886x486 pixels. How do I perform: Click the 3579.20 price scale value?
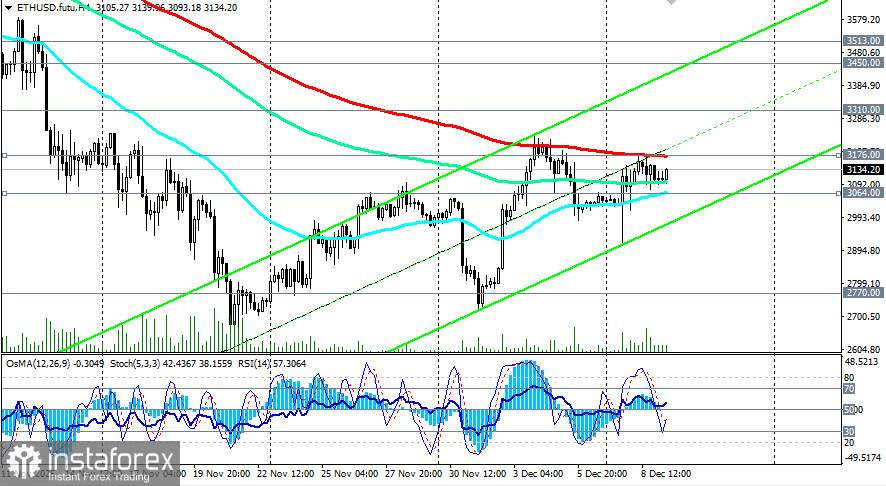(x=863, y=20)
